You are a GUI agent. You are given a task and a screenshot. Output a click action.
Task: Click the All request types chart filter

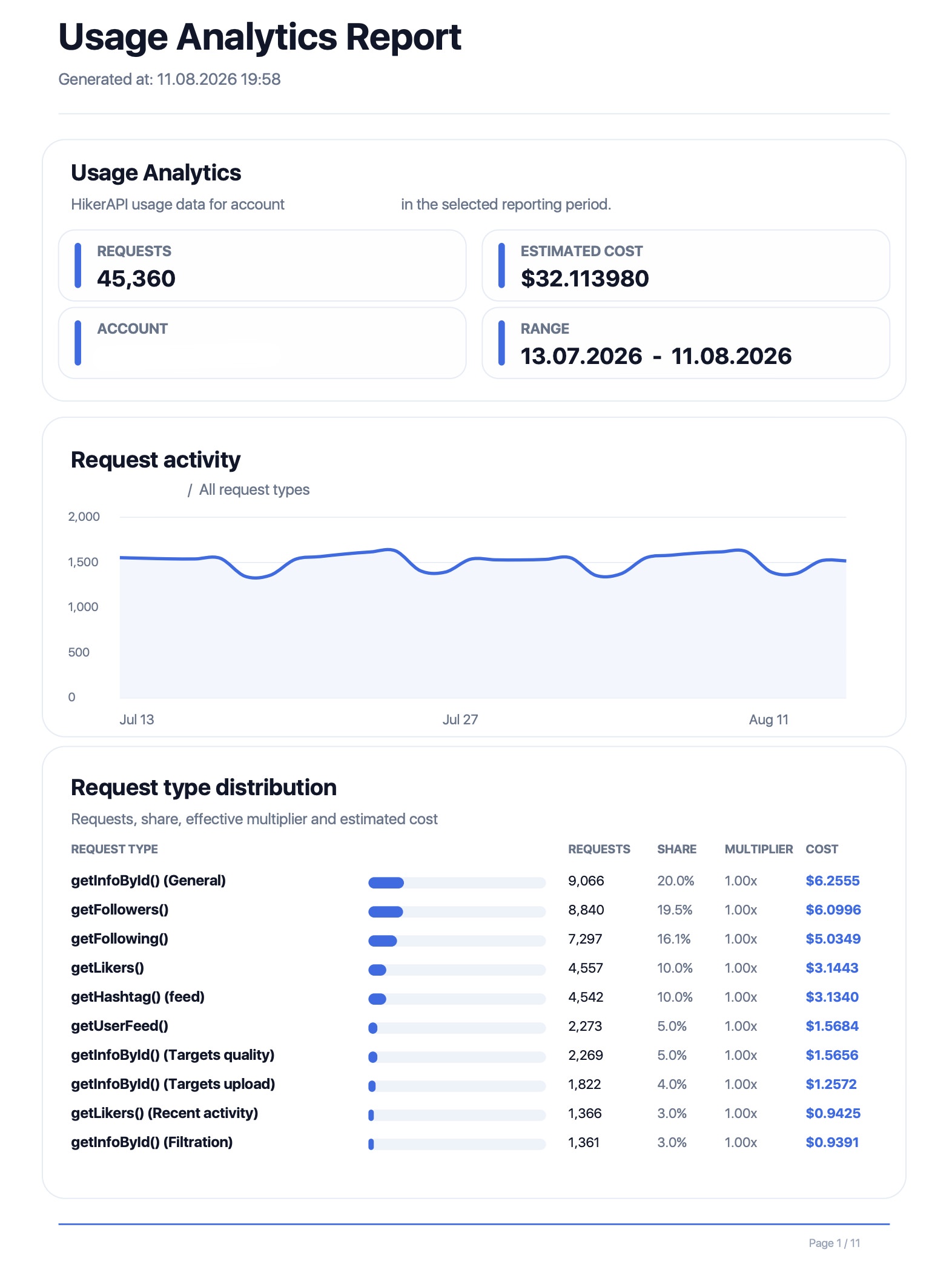tap(254, 489)
